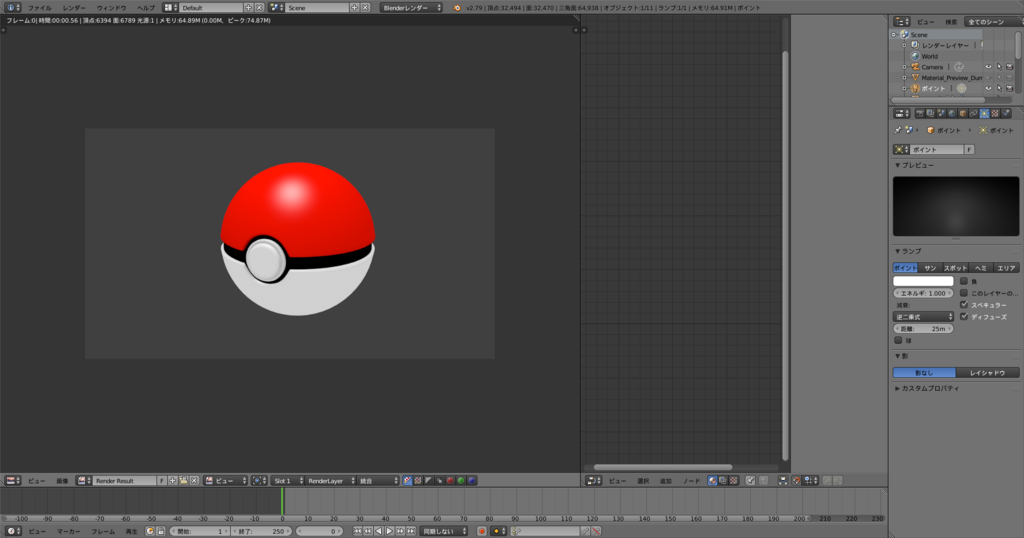Select the レイシャドウ shadow option
The image size is (1024, 538).
[986, 372]
